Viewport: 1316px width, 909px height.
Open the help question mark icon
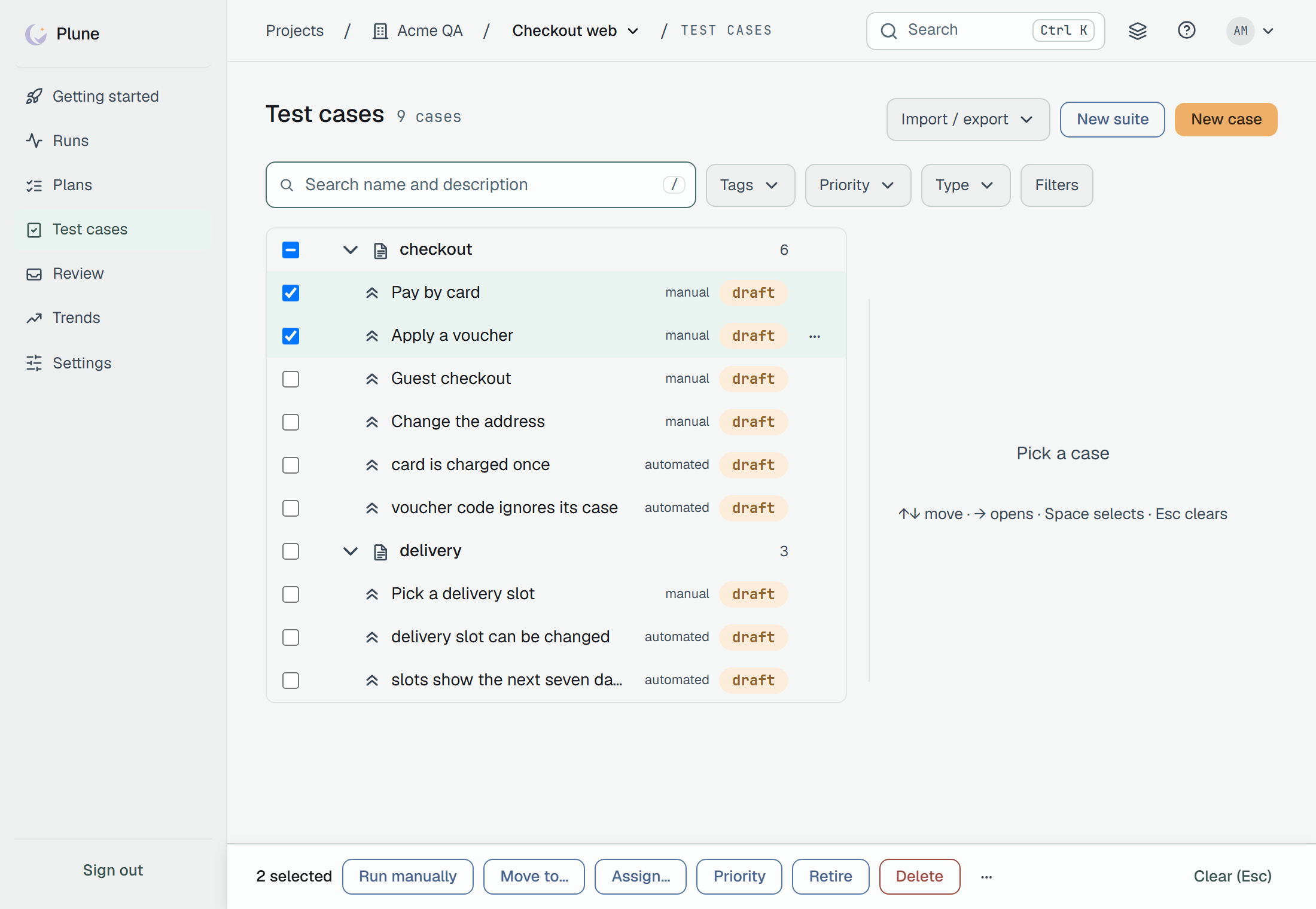tap(1186, 30)
